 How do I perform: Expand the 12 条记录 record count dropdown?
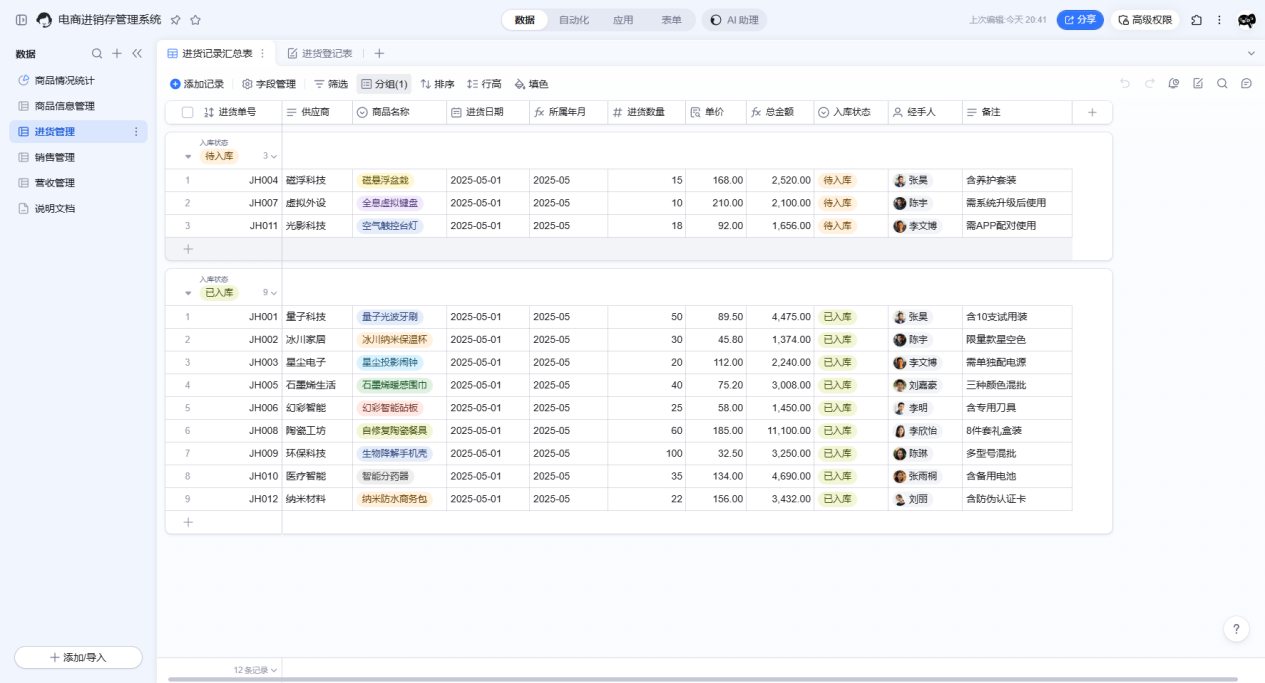(x=256, y=670)
